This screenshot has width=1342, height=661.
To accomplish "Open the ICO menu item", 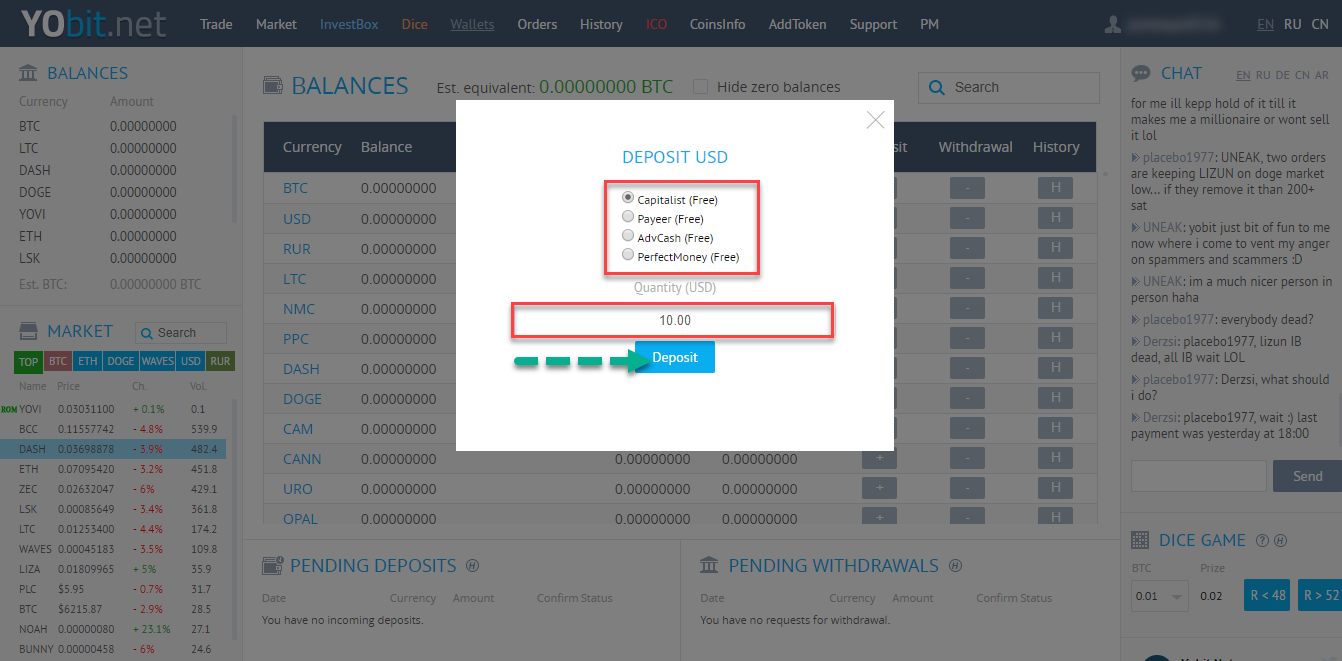I will point(656,24).
